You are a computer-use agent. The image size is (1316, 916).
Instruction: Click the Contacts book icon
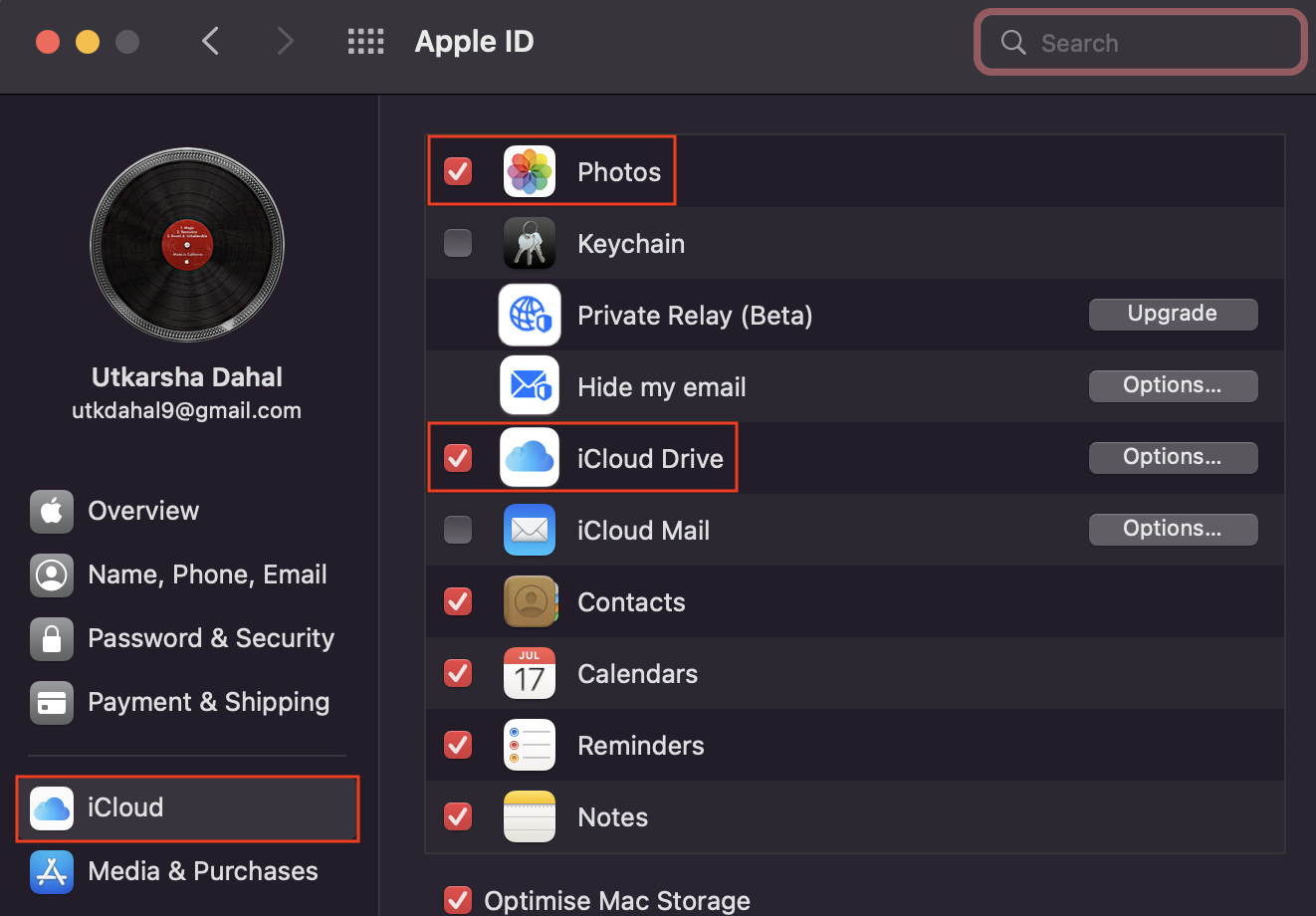[530, 601]
